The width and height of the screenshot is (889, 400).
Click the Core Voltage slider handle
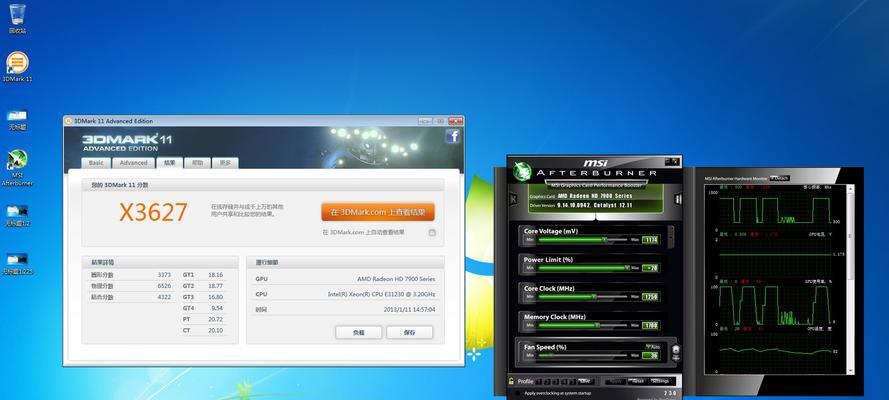(x=605, y=240)
